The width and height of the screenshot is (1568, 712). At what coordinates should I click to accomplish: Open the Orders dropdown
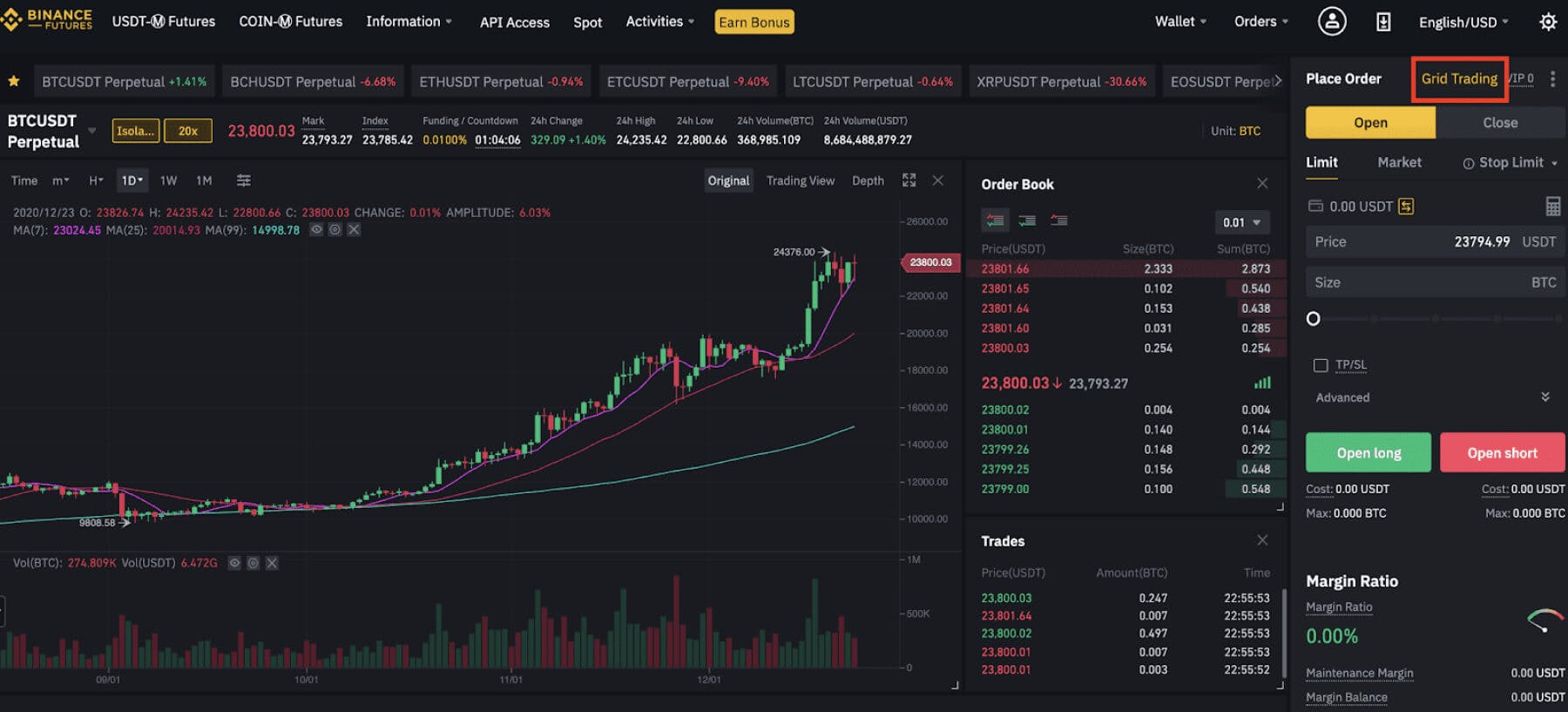point(1260,21)
